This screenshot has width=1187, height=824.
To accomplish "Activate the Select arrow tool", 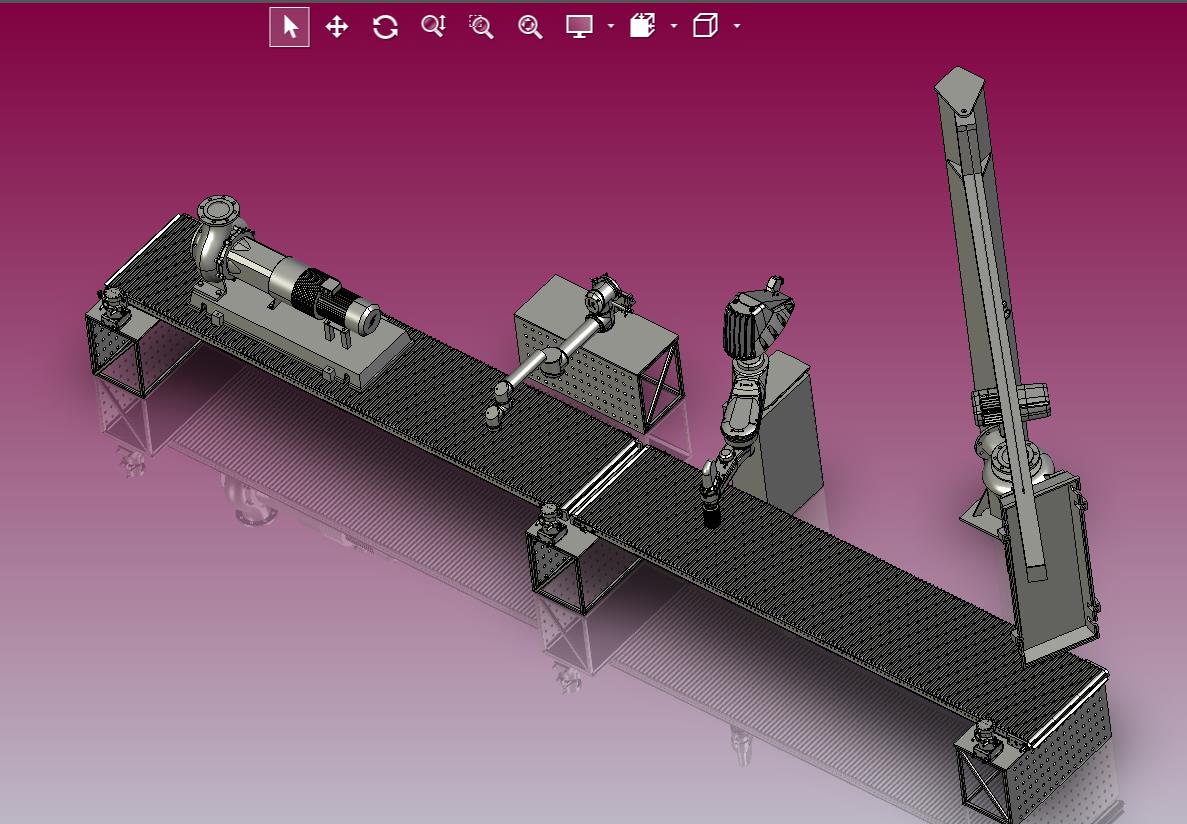I will click(x=289, y=27).
